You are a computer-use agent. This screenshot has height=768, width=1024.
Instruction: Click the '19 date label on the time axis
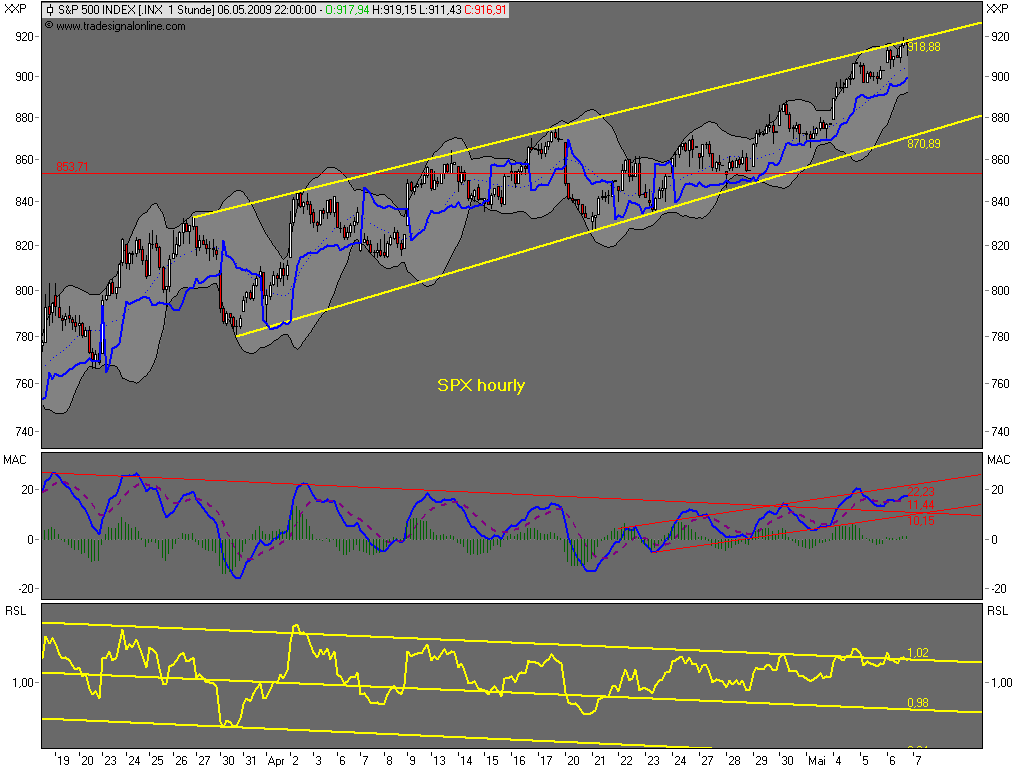click(63, 761)
